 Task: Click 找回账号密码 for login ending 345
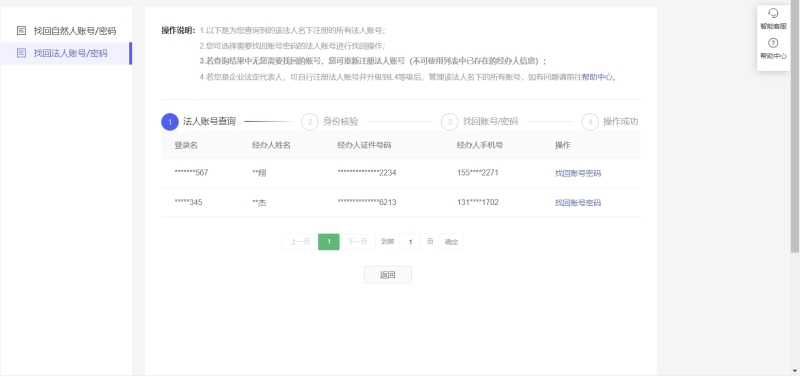click(x=578, y=203)
